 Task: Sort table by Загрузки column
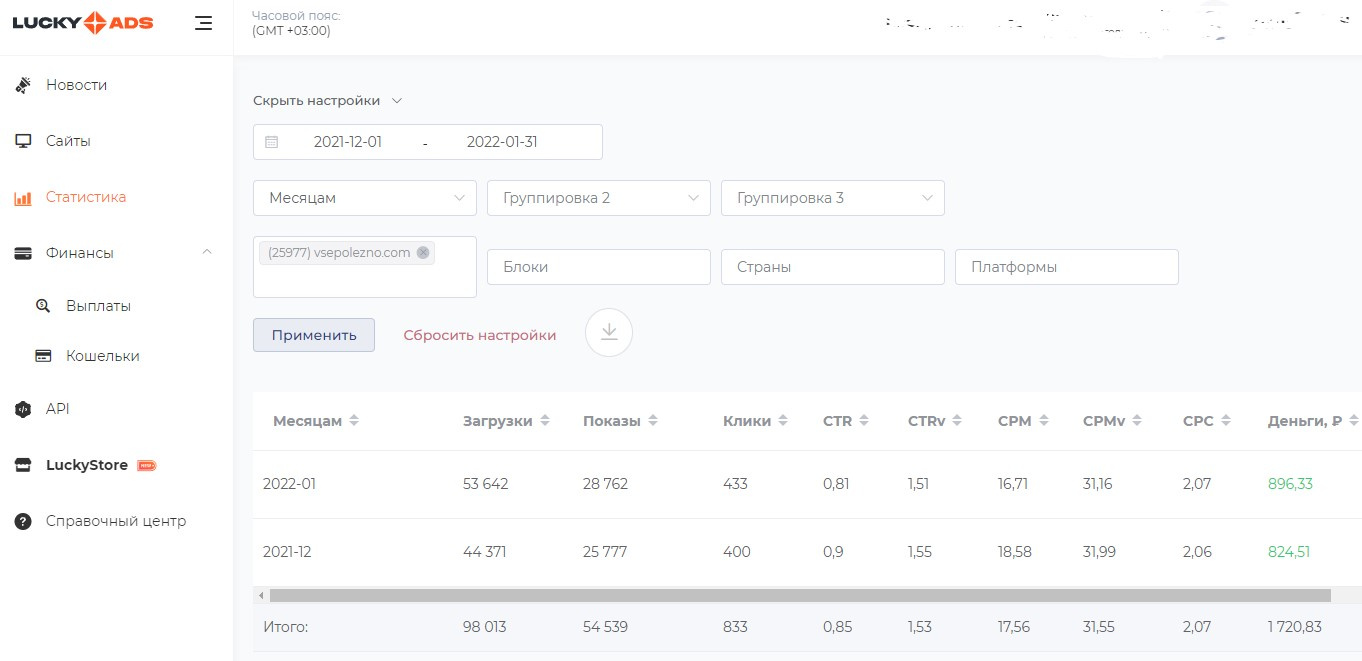(545, 421)
